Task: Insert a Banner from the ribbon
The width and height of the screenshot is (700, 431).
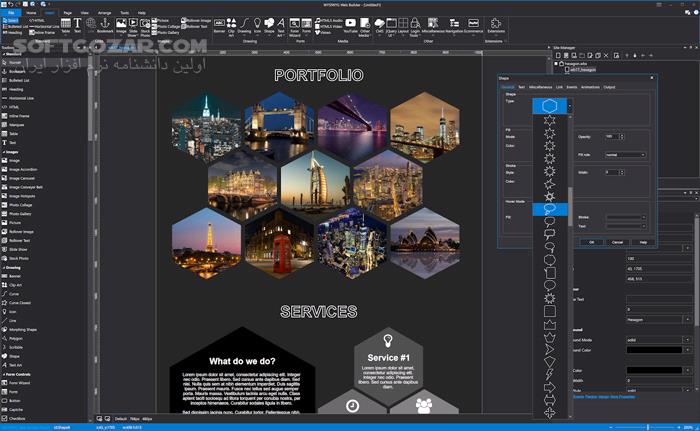Action: 219,26
